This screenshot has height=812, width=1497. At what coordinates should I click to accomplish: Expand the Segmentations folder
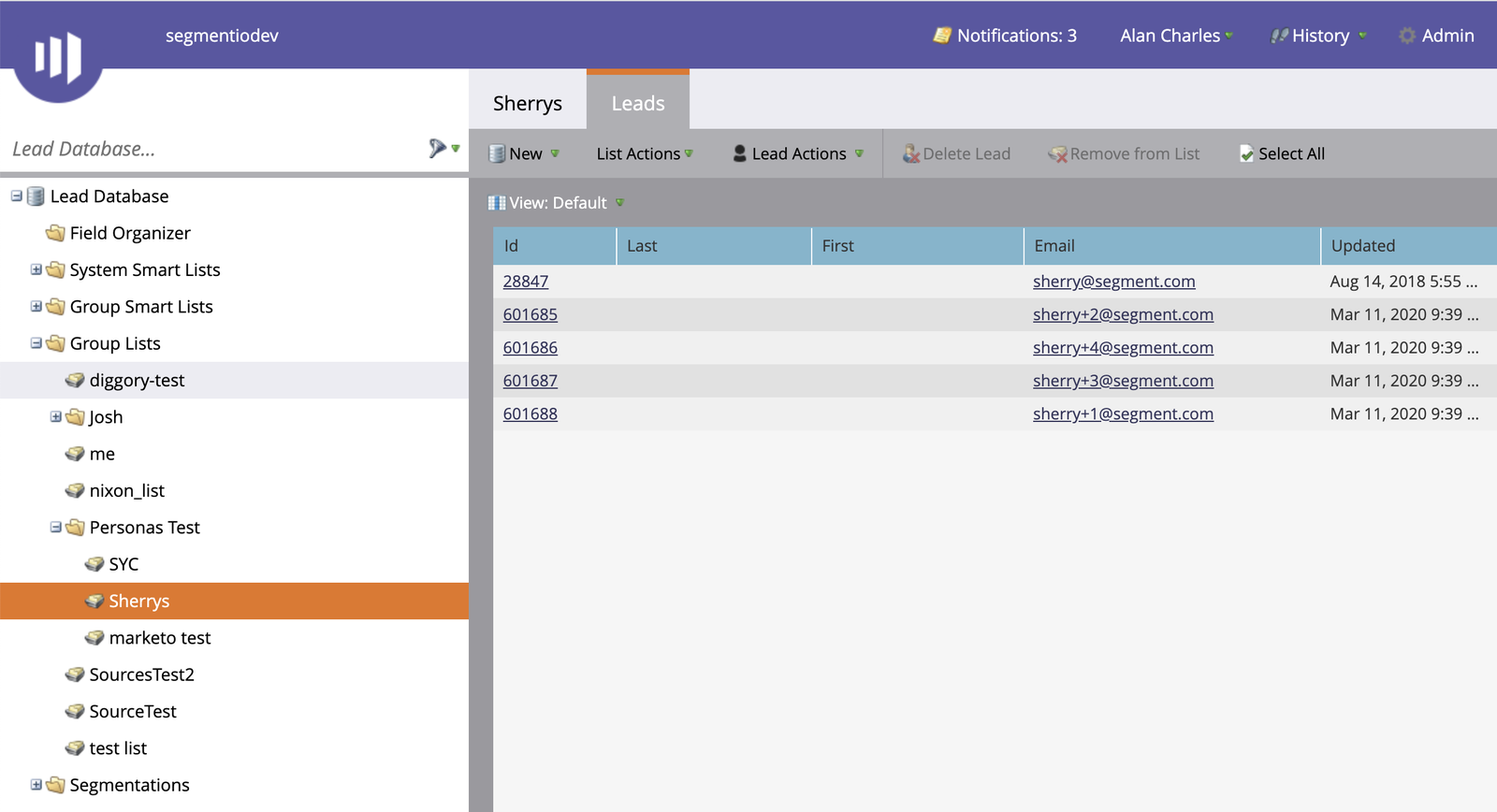click(x=36, y=785)
